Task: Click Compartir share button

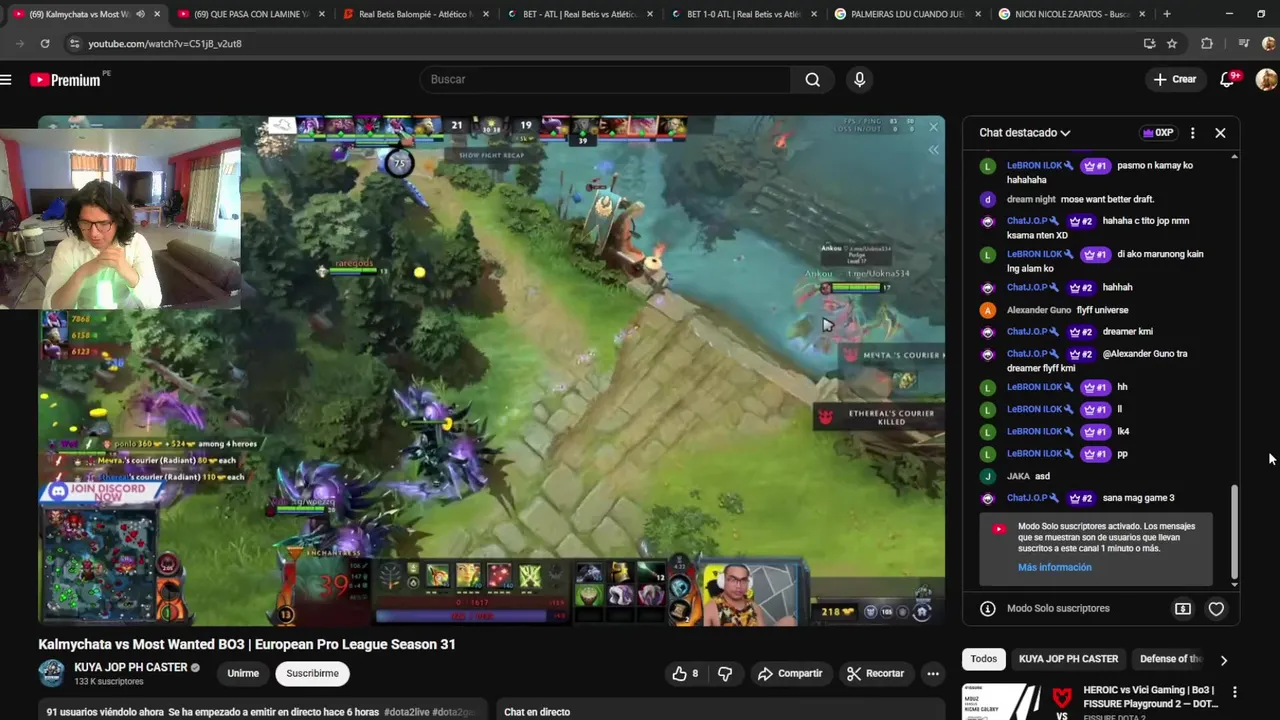Action: [790, 674]
